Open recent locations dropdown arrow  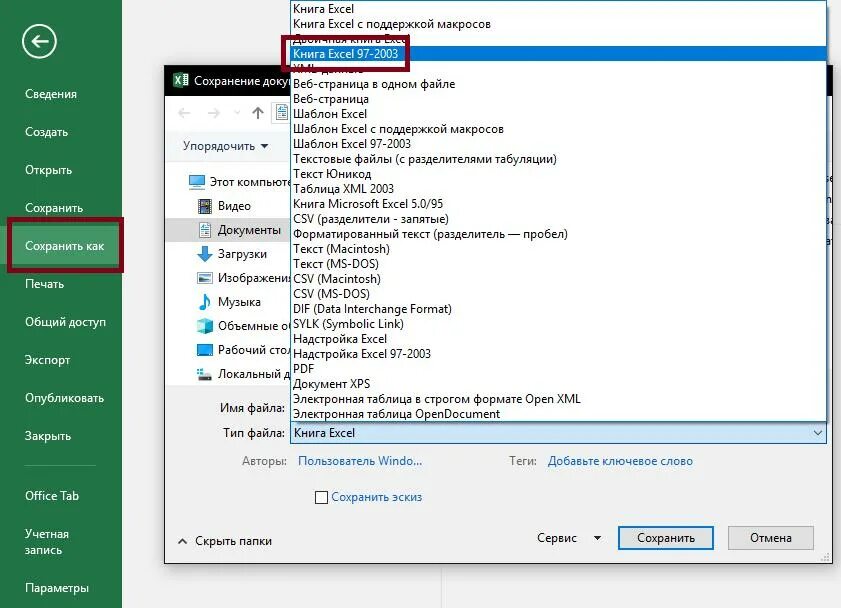237,113
